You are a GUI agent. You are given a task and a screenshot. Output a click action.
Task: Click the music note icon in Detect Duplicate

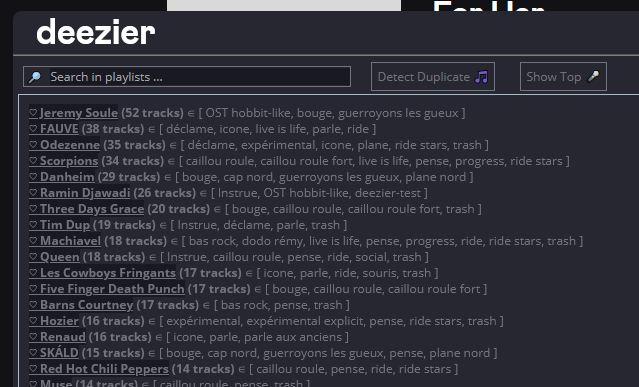point(482,77)
